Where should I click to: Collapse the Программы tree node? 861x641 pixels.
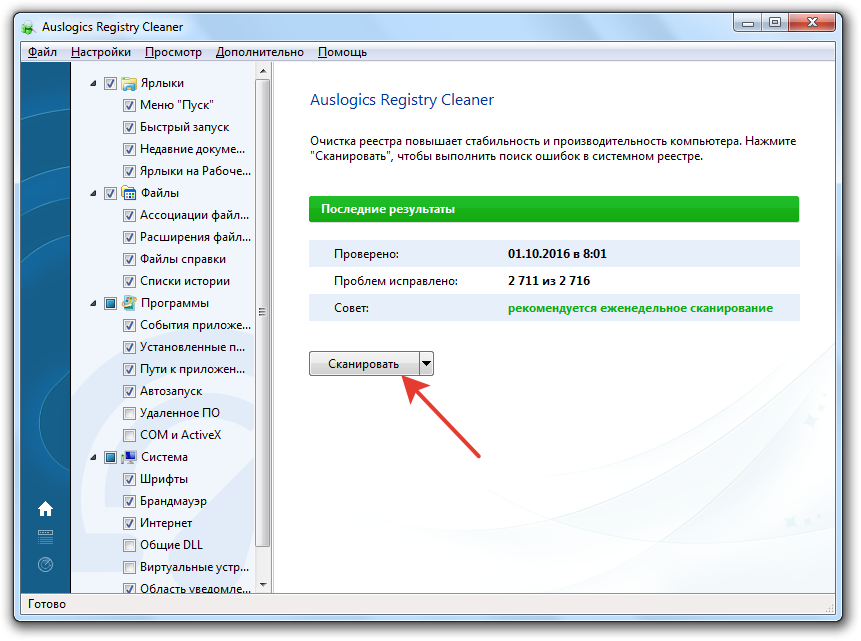[x=93, y=303]
